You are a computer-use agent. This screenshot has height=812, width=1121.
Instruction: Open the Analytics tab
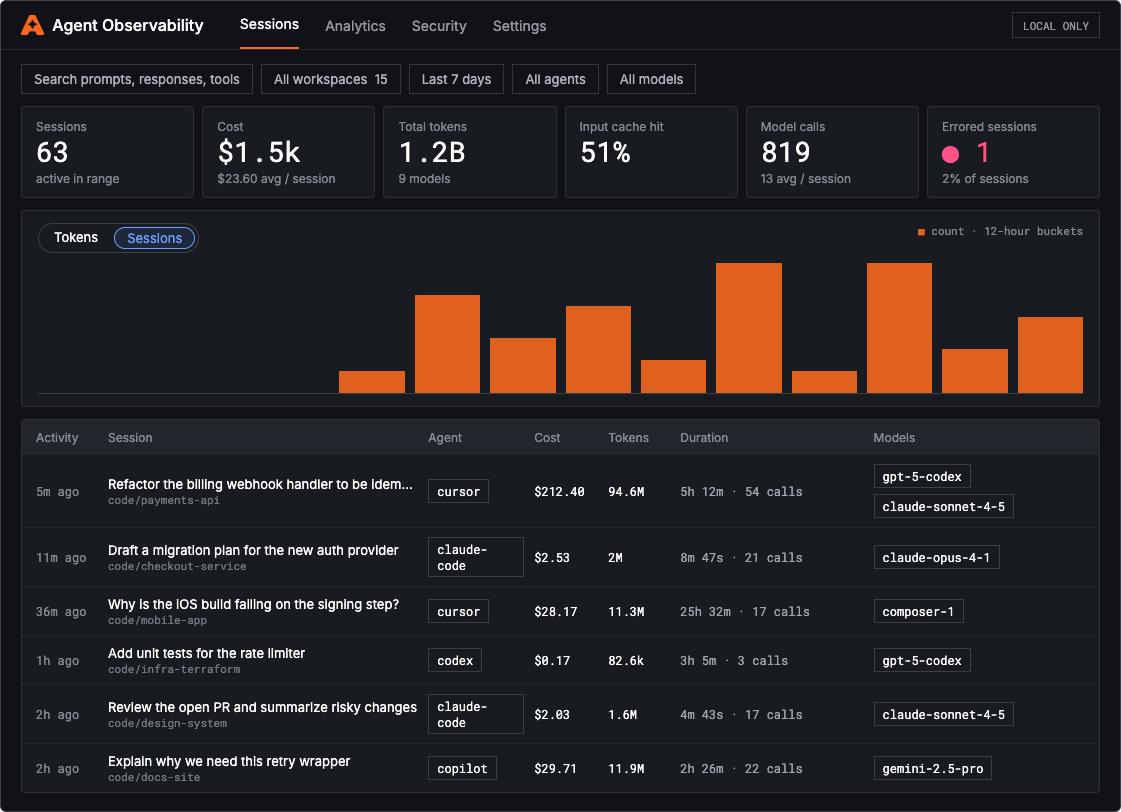click(x=355, y=26)
